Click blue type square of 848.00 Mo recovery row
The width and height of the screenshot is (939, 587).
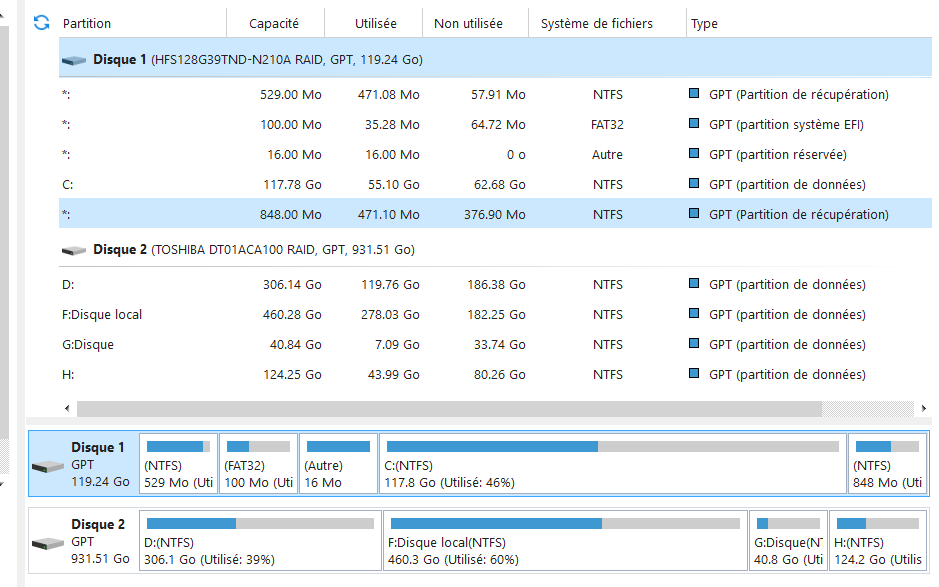pyautogui.click(x=694, y=213)
